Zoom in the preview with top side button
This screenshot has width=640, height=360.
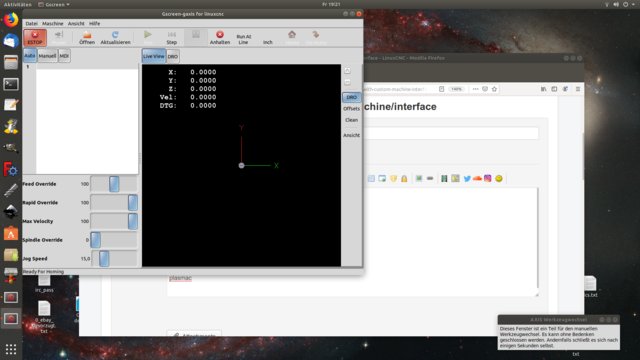point(347,71)
